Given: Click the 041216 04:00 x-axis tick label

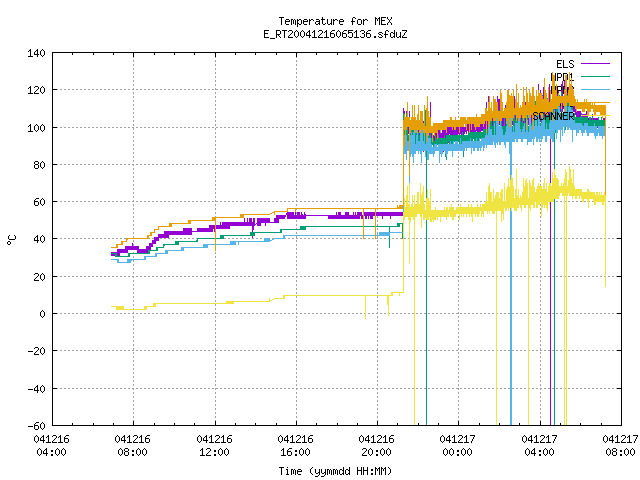Looking at the screenshot, I should pos(51,446).
